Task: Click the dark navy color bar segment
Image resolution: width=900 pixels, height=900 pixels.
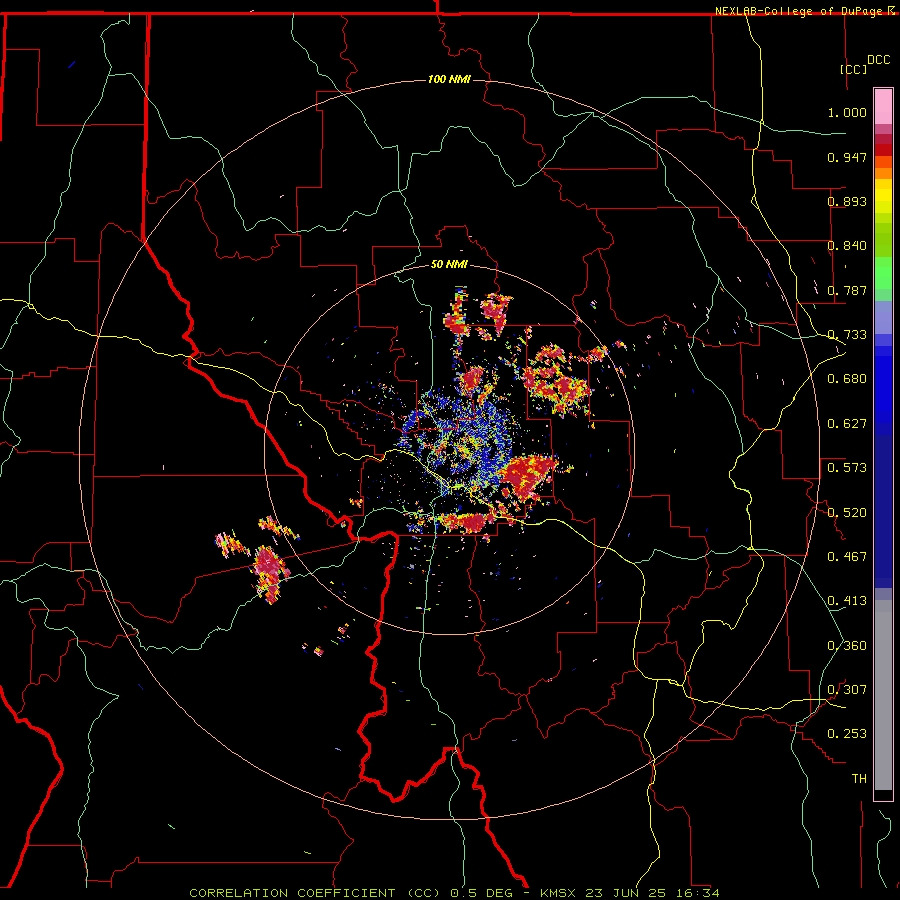Action: [x=883, y=511]
